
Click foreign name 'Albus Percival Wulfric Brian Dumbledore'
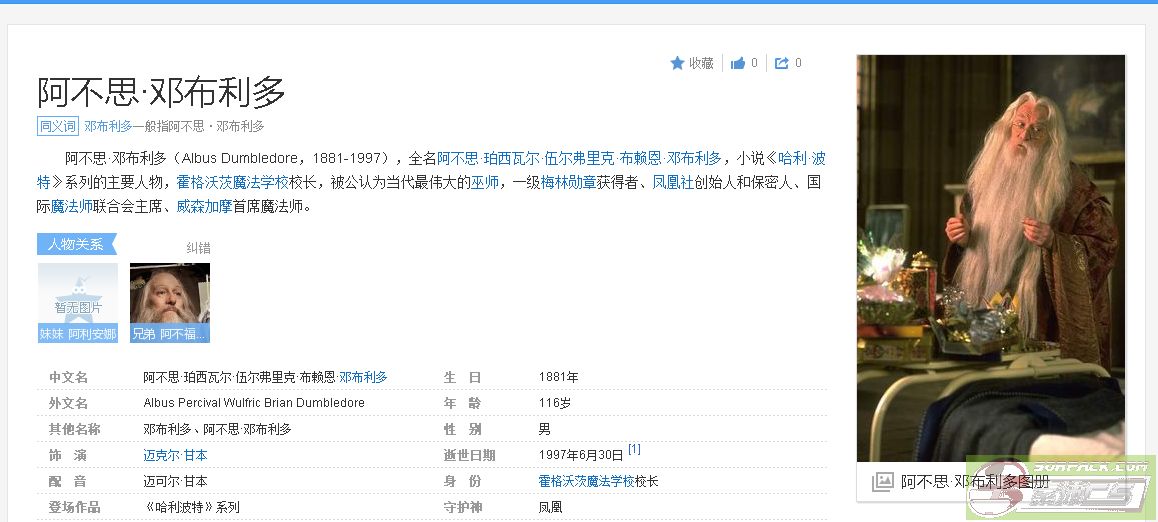click(254, 403)
